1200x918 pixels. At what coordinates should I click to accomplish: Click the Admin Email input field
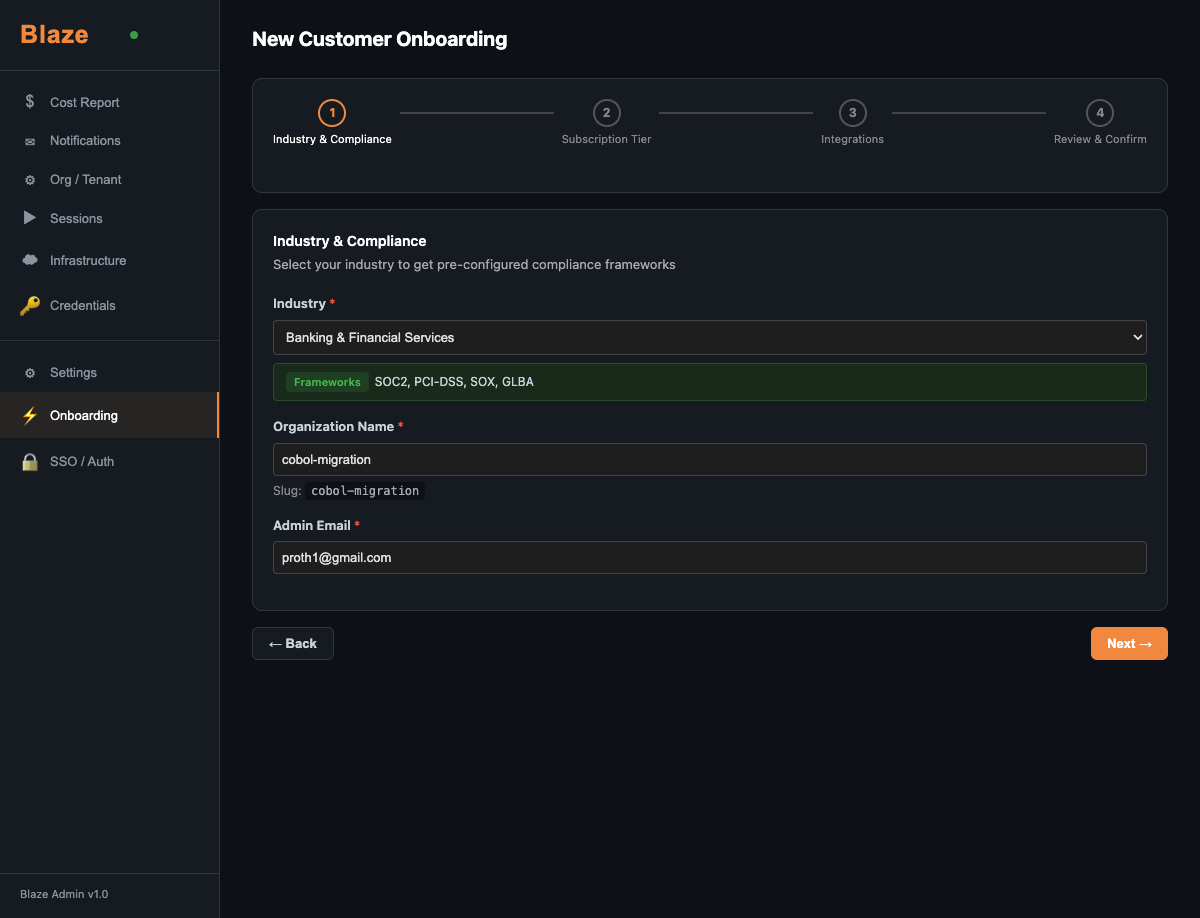click(x=710, y=557)
